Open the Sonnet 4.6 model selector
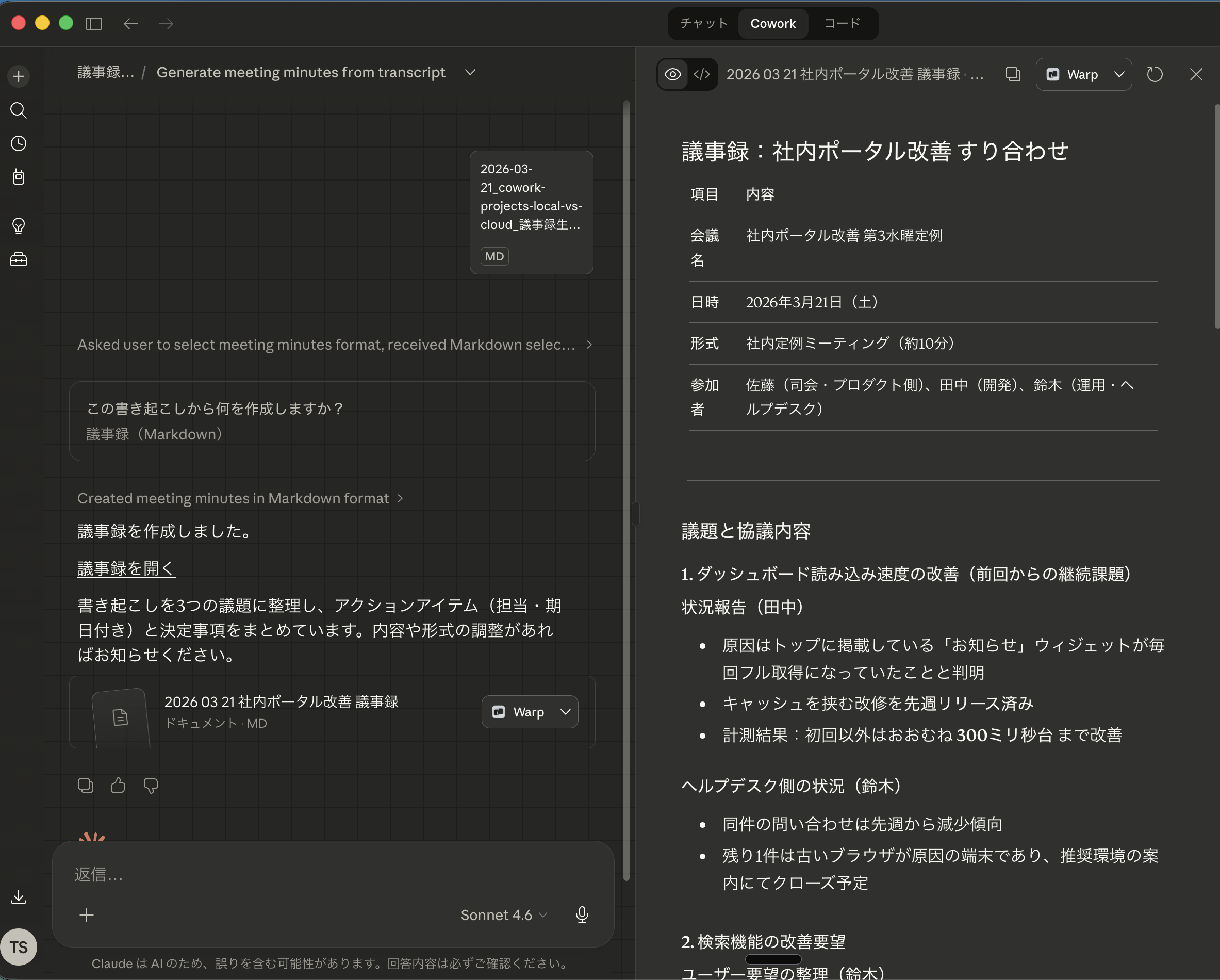This screenshot has width=1220, height=980. 503,915
